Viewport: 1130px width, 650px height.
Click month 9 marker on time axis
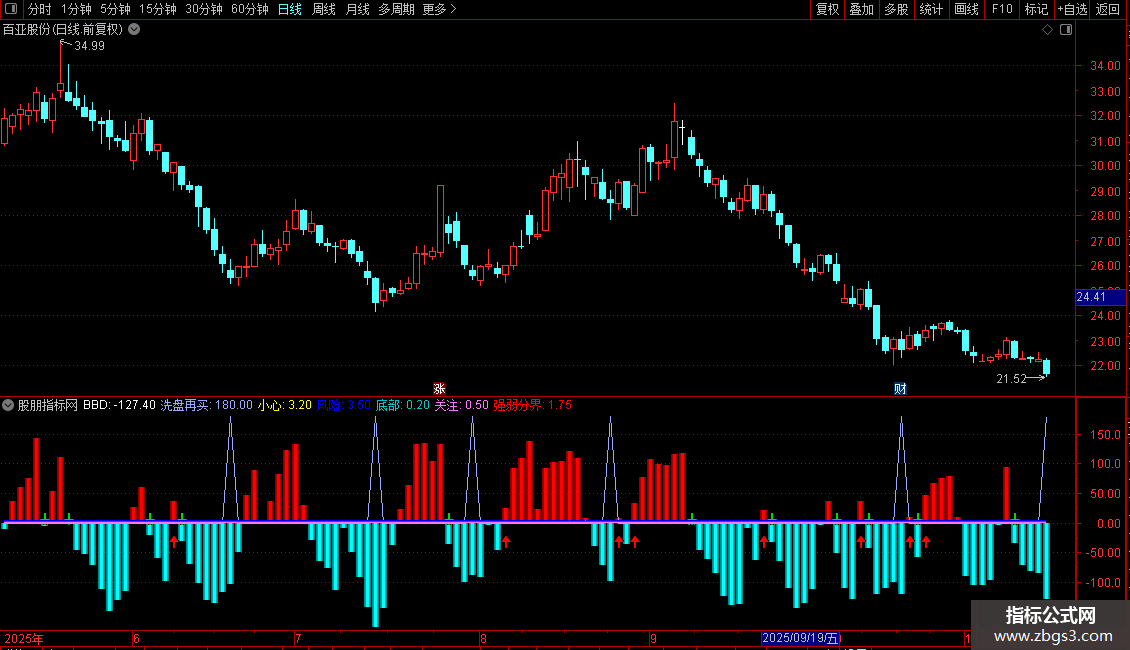tap(653, 638)
